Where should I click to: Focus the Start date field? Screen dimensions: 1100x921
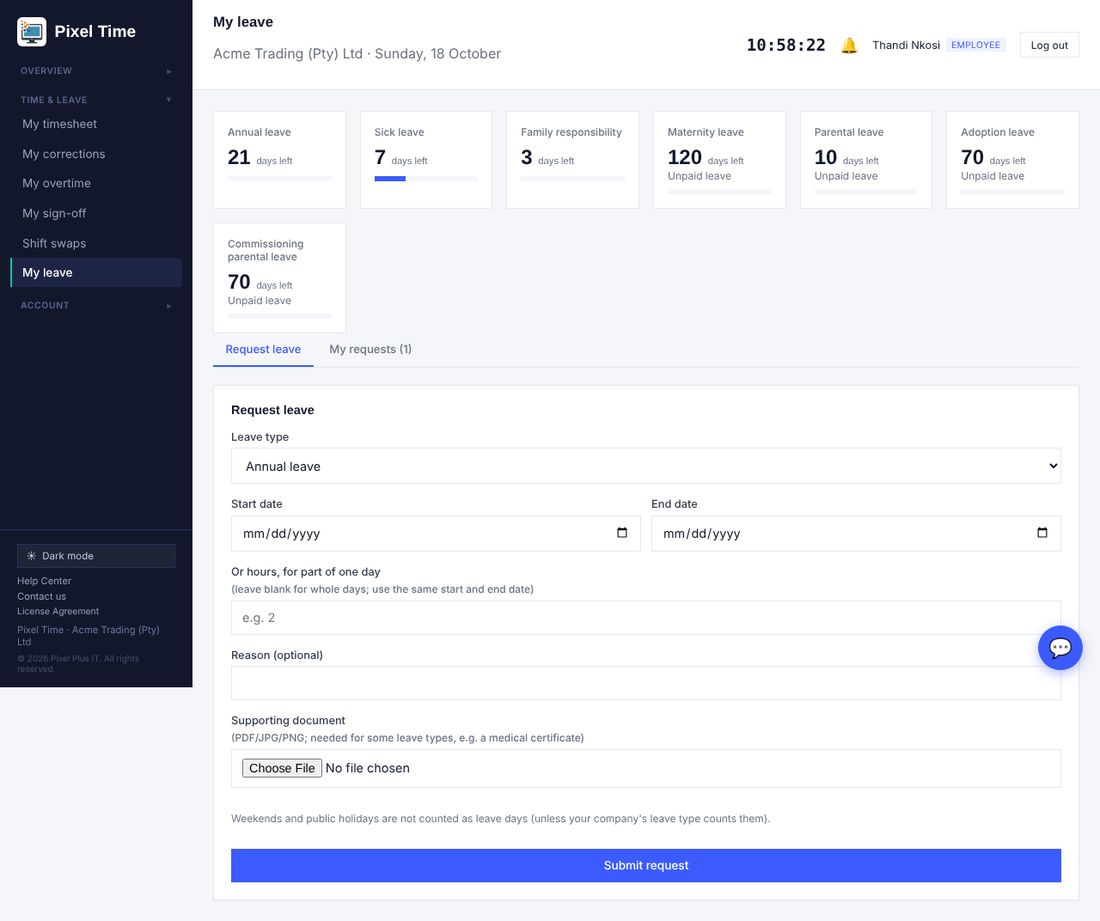tap(436, 533)
